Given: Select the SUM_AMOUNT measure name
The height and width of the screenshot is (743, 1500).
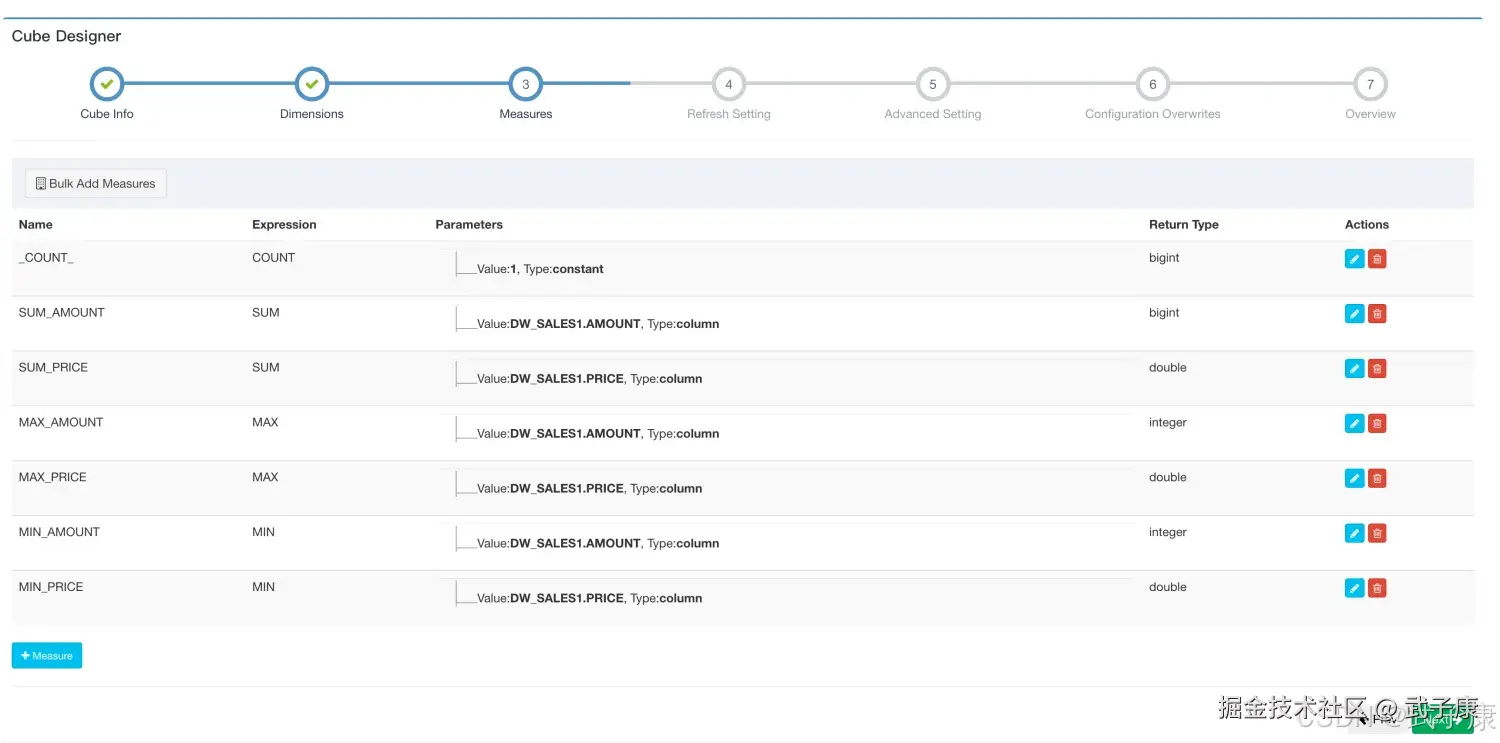Looking at the screenshot, I should coord(62,313).
